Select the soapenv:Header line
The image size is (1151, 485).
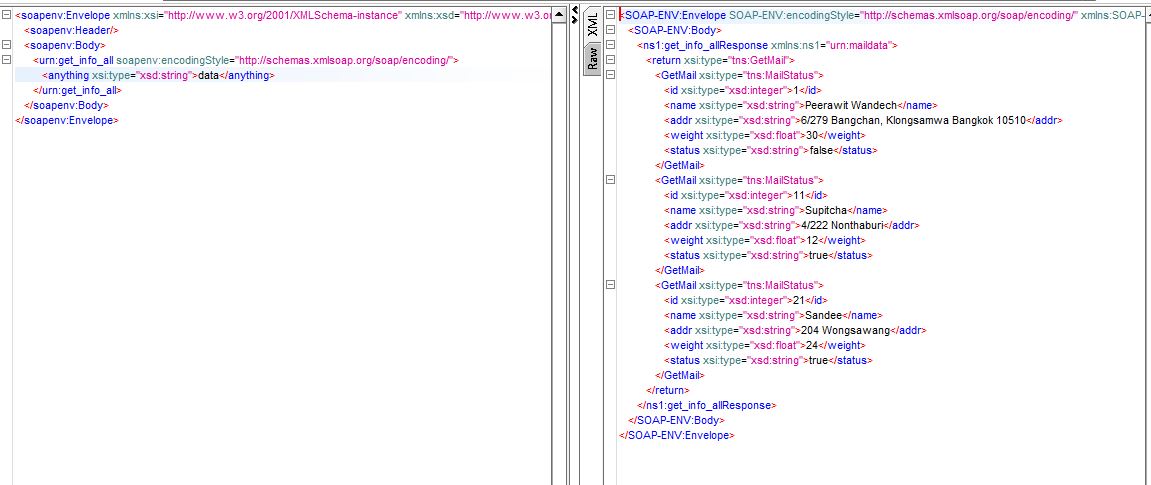click(71, 30)
